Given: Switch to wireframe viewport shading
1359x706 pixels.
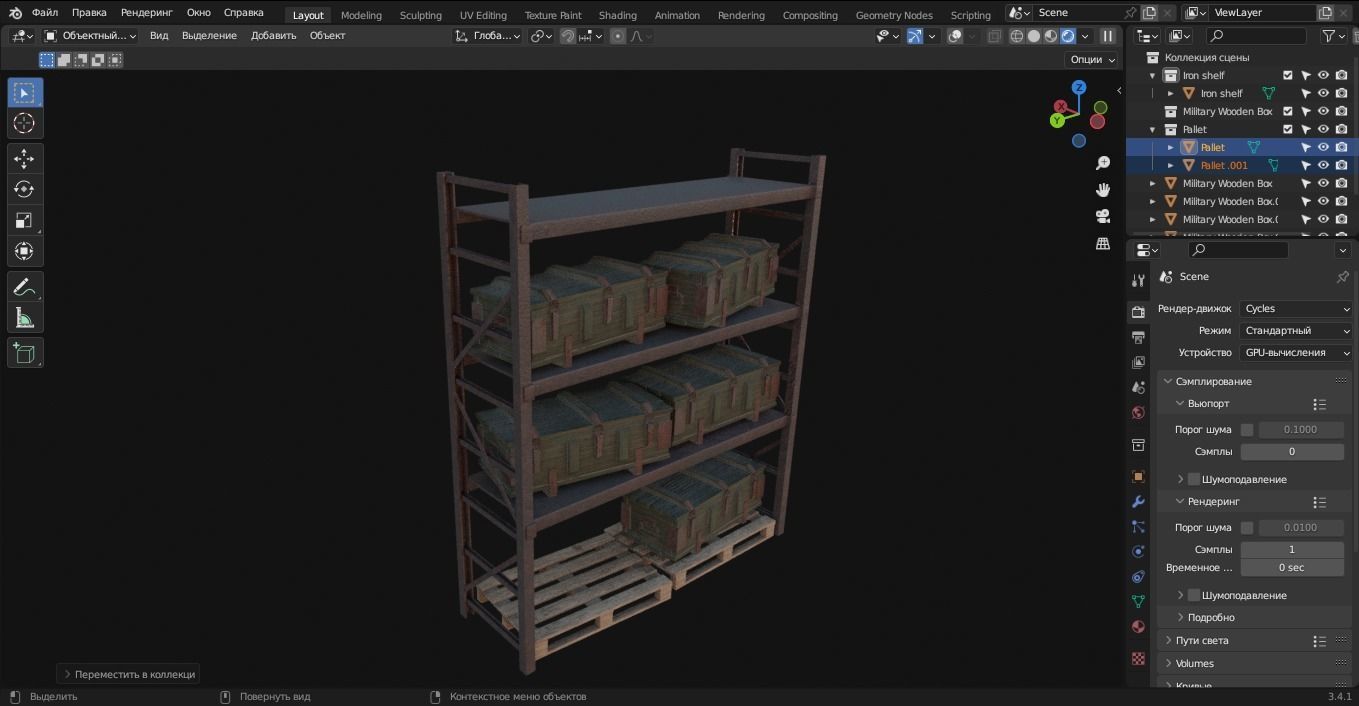Looking at the screenshot, I should 1017,36.
